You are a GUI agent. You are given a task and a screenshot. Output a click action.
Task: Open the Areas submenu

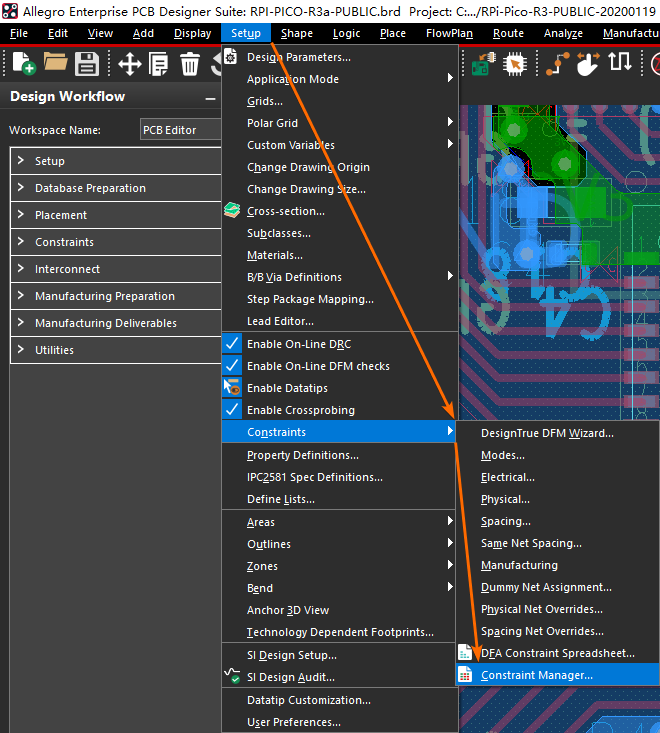(x=261, y=522)
